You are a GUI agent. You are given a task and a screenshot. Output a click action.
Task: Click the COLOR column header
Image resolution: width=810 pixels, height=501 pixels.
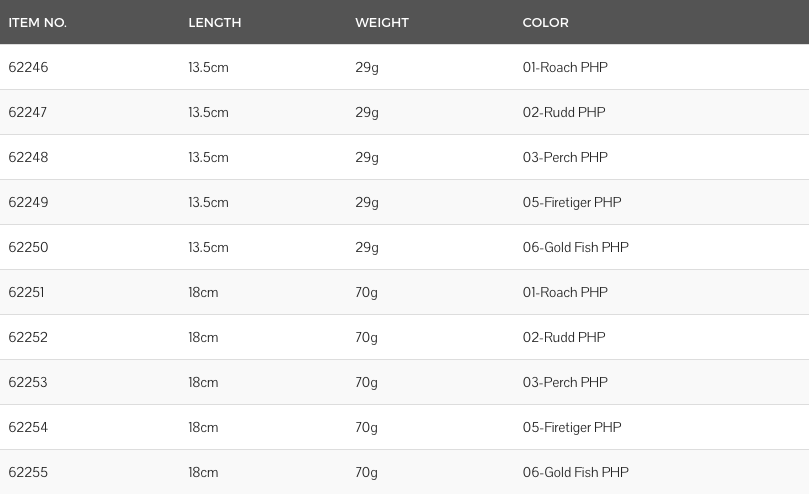(x=546, y=23)
